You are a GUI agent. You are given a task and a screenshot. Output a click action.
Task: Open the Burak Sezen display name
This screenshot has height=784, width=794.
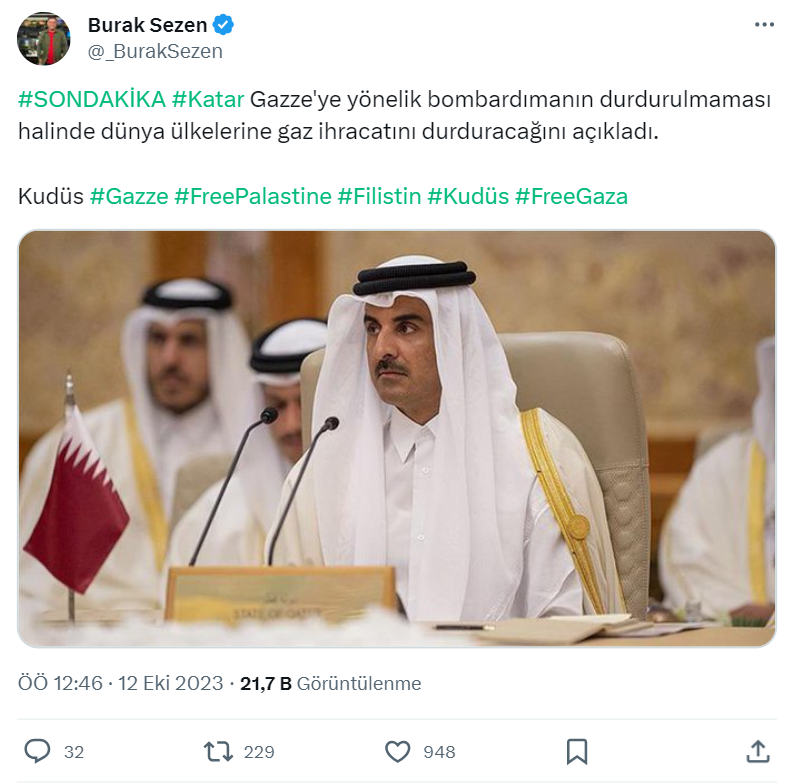click(147, 25)
